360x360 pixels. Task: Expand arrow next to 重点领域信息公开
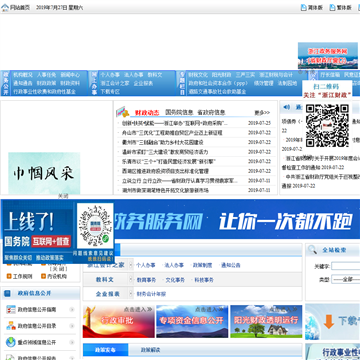[72, 342]
